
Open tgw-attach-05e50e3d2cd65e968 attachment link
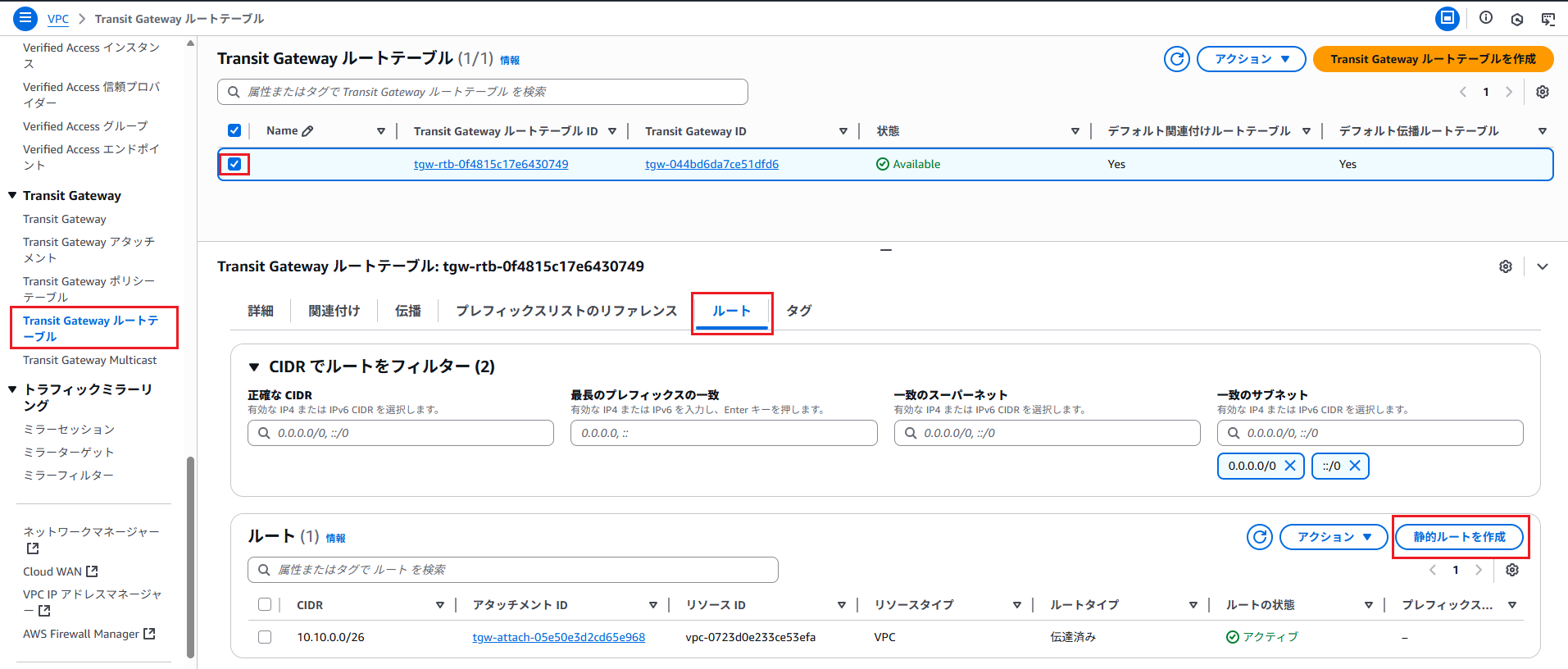click(x=559, y=637)
